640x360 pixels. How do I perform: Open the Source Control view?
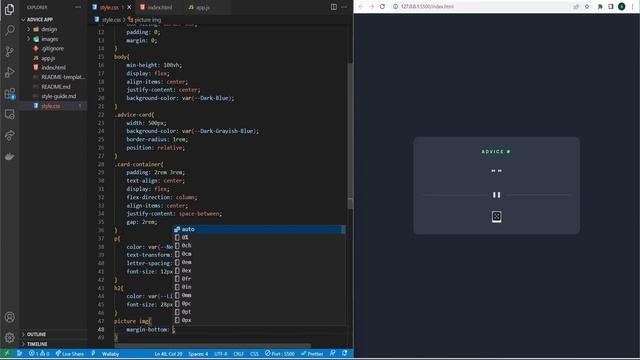[x=9, y=51]
